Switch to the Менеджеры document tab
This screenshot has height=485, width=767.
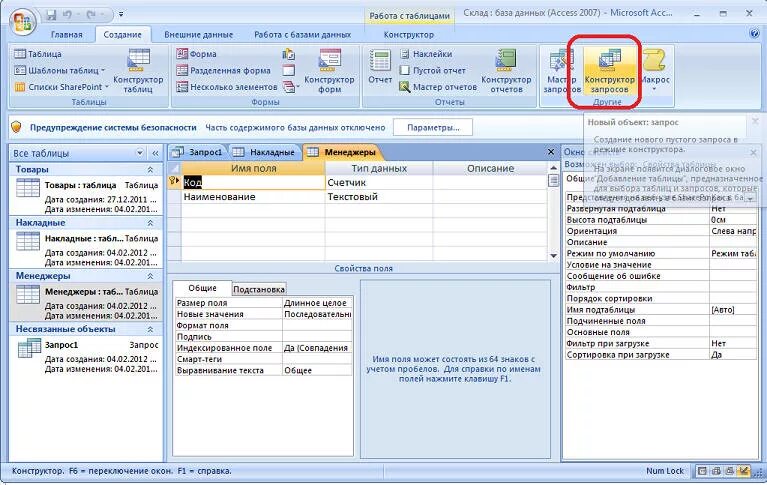tap(343, 152)
